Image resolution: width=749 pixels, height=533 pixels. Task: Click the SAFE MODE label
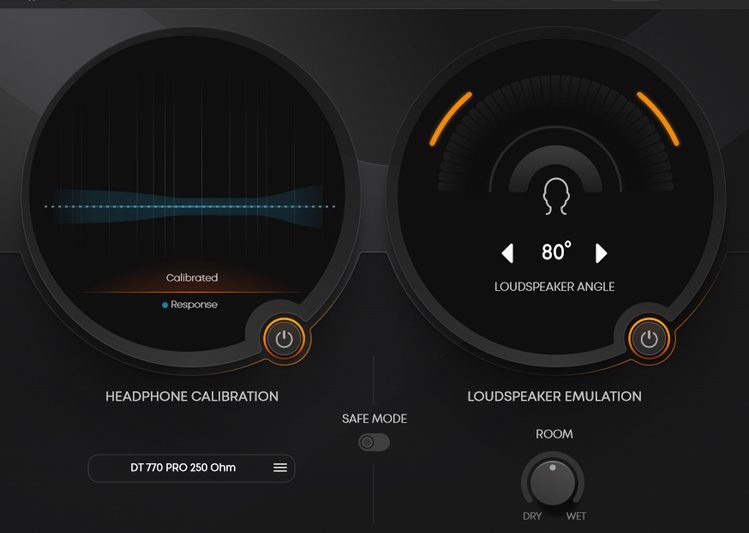[374, 419]
